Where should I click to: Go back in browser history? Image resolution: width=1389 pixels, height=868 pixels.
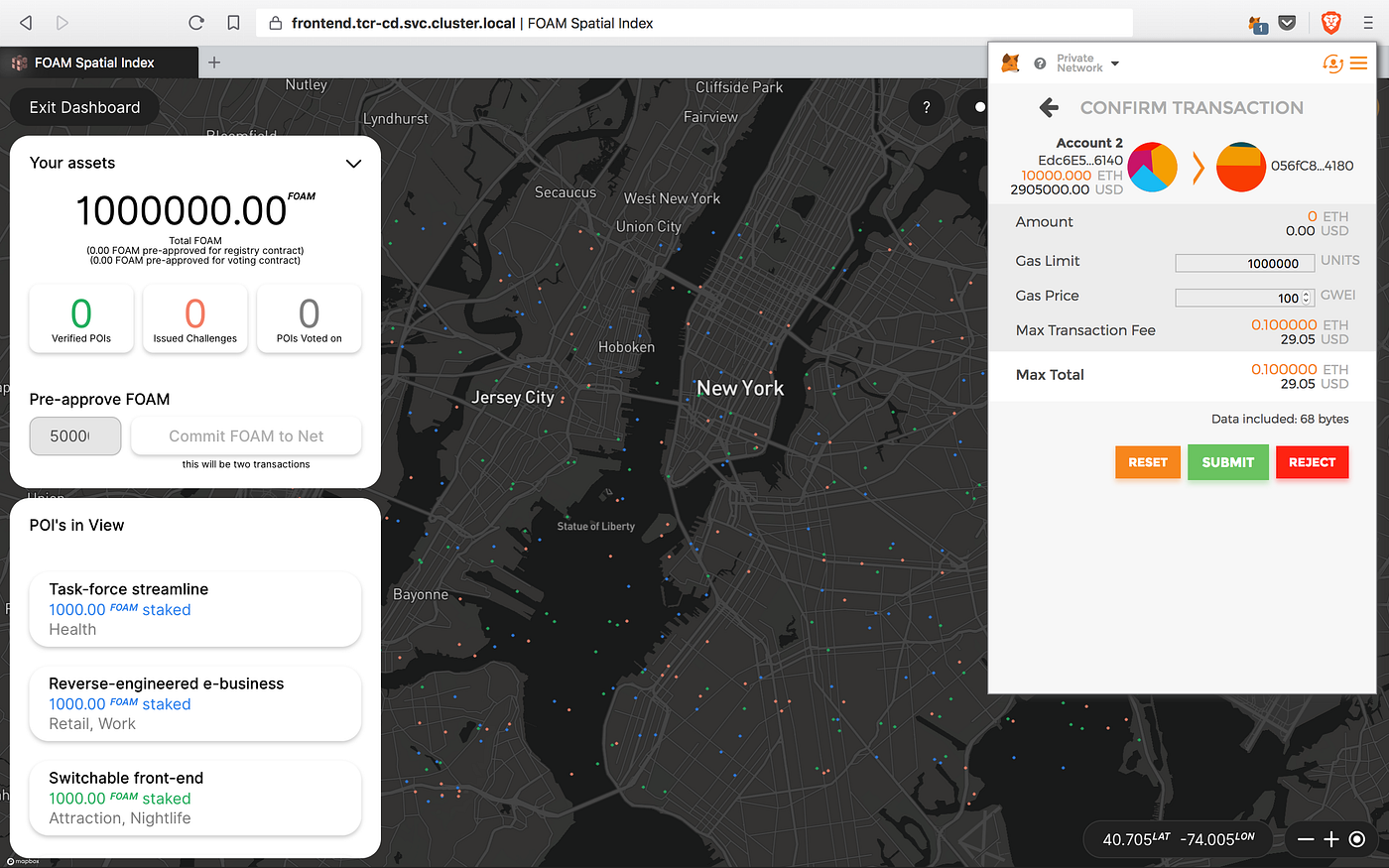point(26,22)
